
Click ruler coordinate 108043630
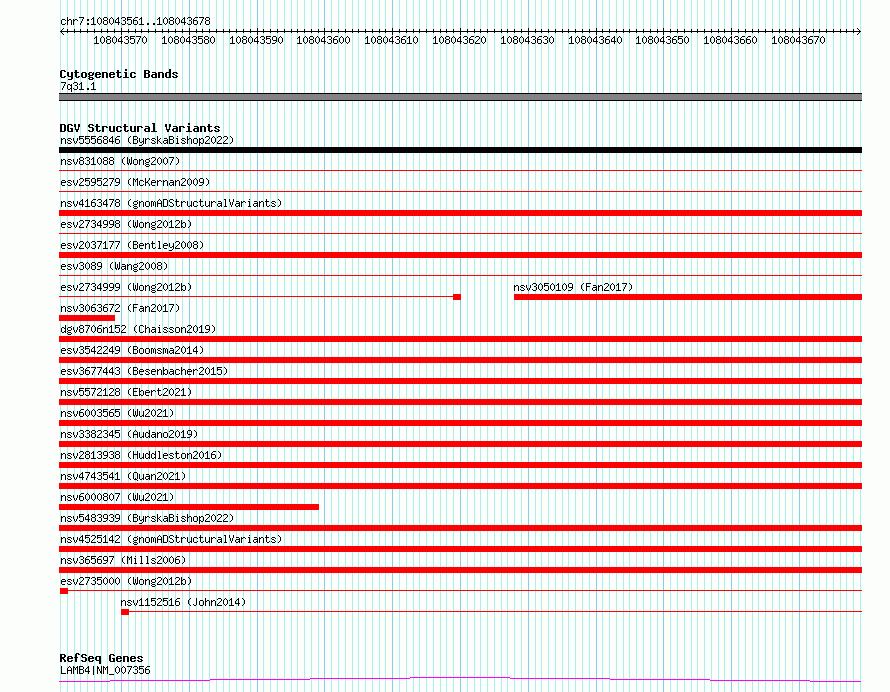527,40
